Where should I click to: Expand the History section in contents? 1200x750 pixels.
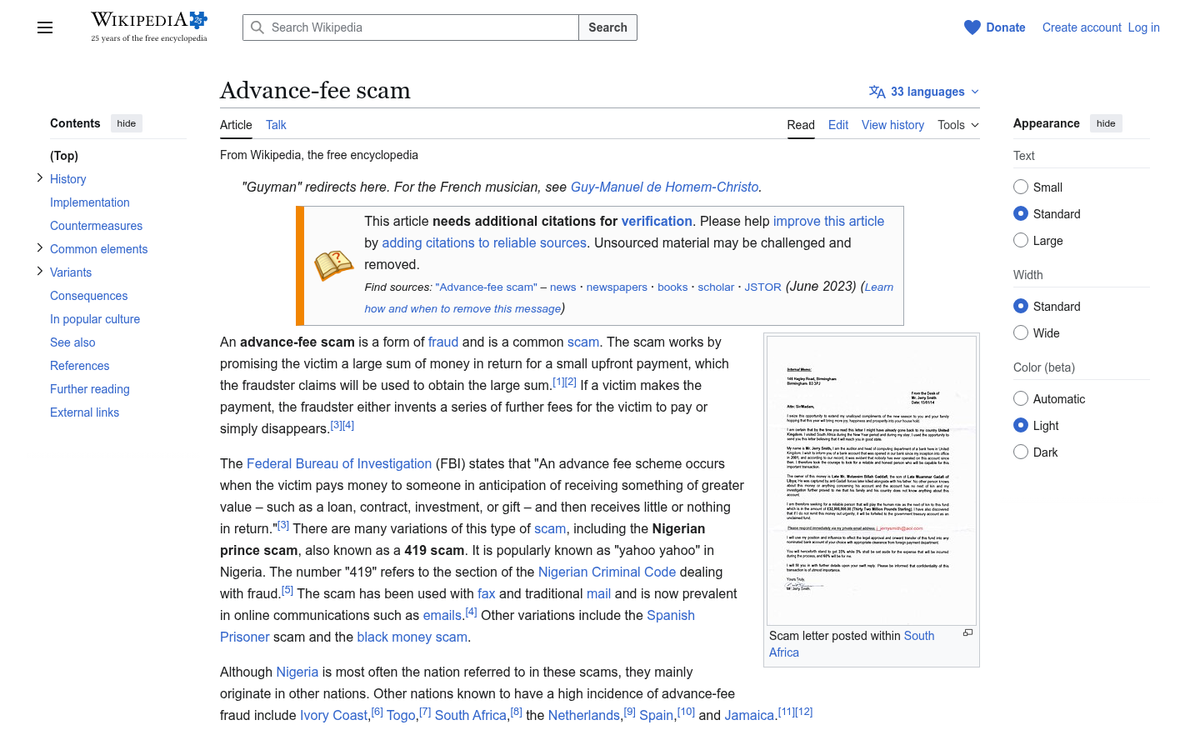click(40, 178)
